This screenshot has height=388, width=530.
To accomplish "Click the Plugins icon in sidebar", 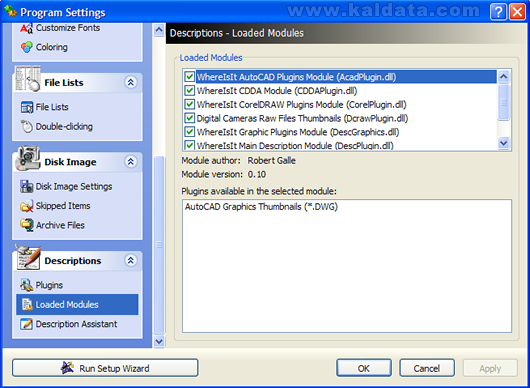I will pyautogui.click(x=26, y=285).
